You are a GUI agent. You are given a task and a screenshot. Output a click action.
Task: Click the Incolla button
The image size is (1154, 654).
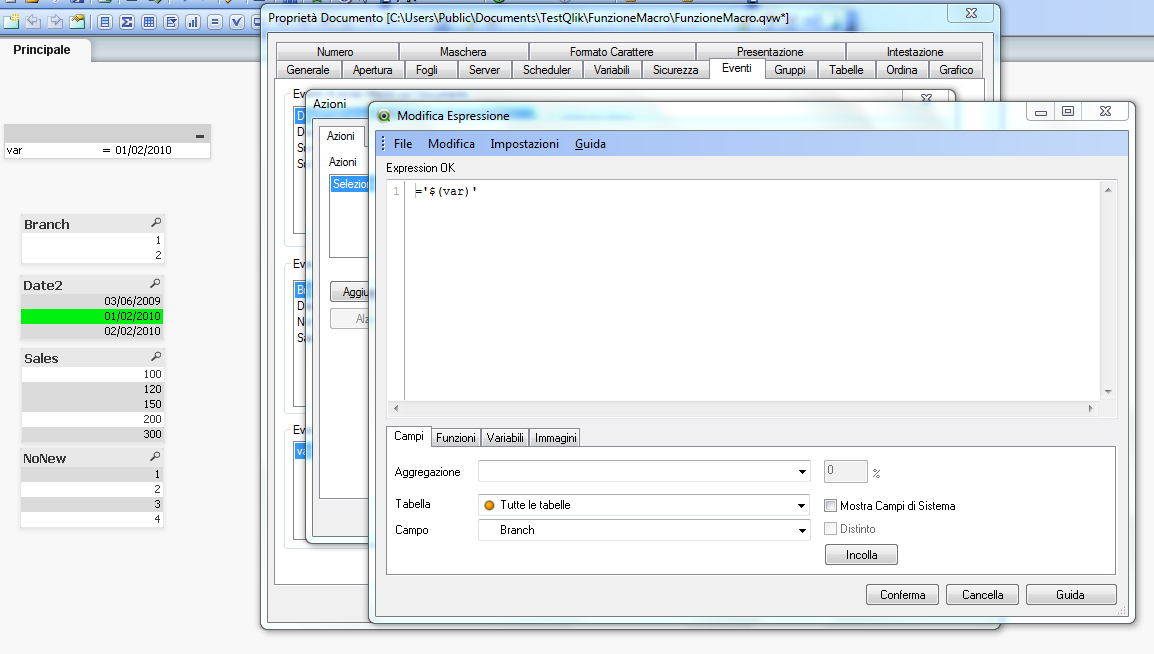861,555
